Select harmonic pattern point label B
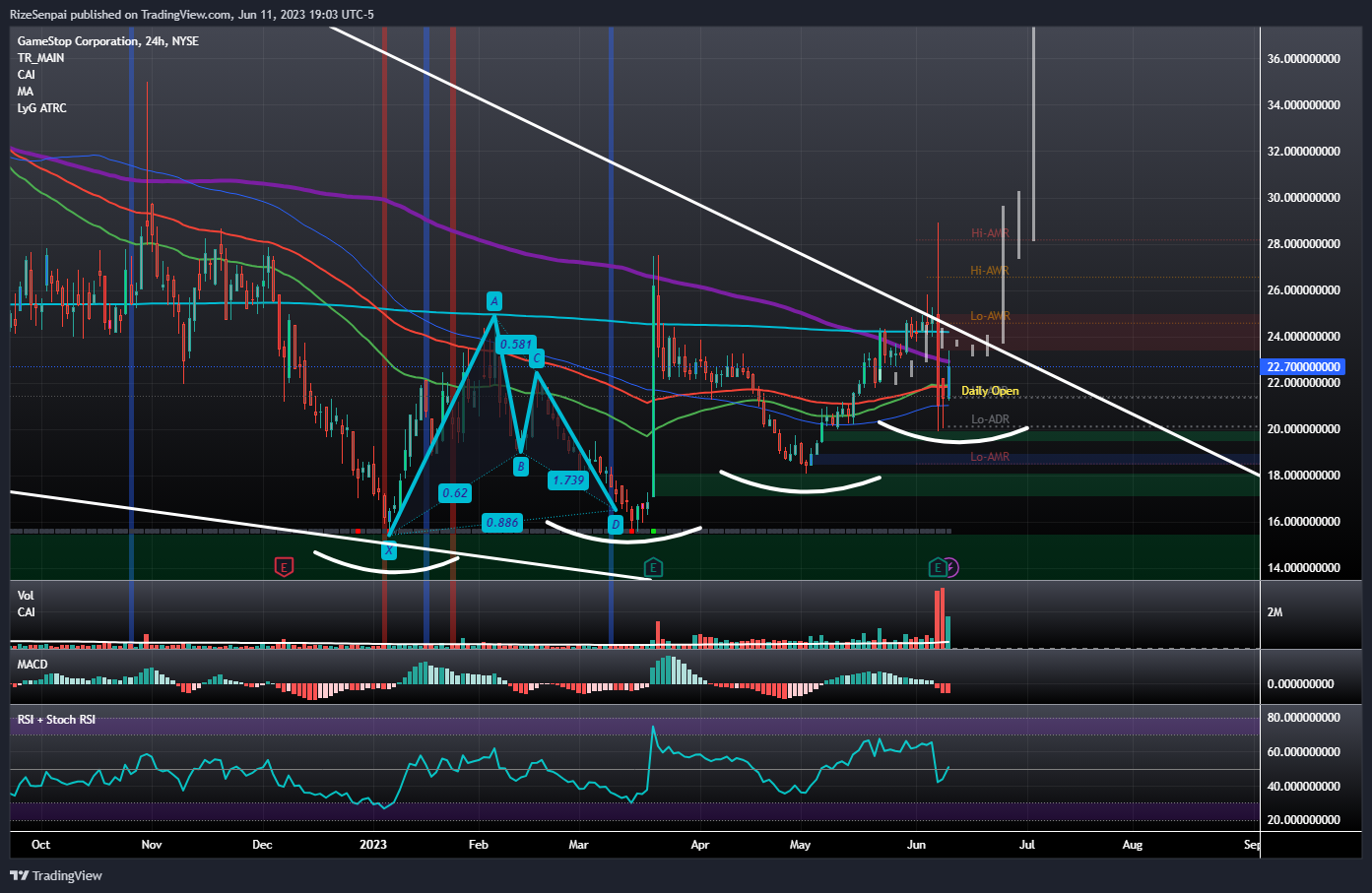Screen dimensions: 1372x893 [521, 466]
